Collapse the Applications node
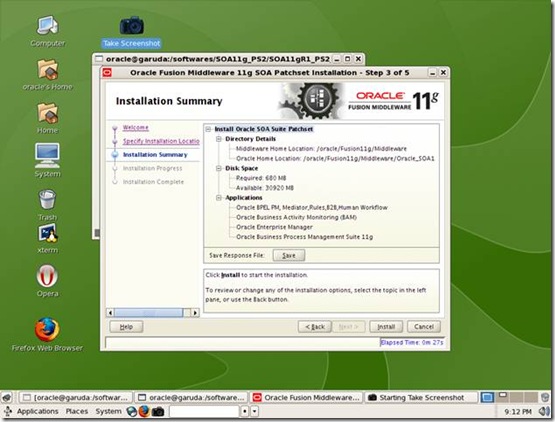 tap(219, 198)
